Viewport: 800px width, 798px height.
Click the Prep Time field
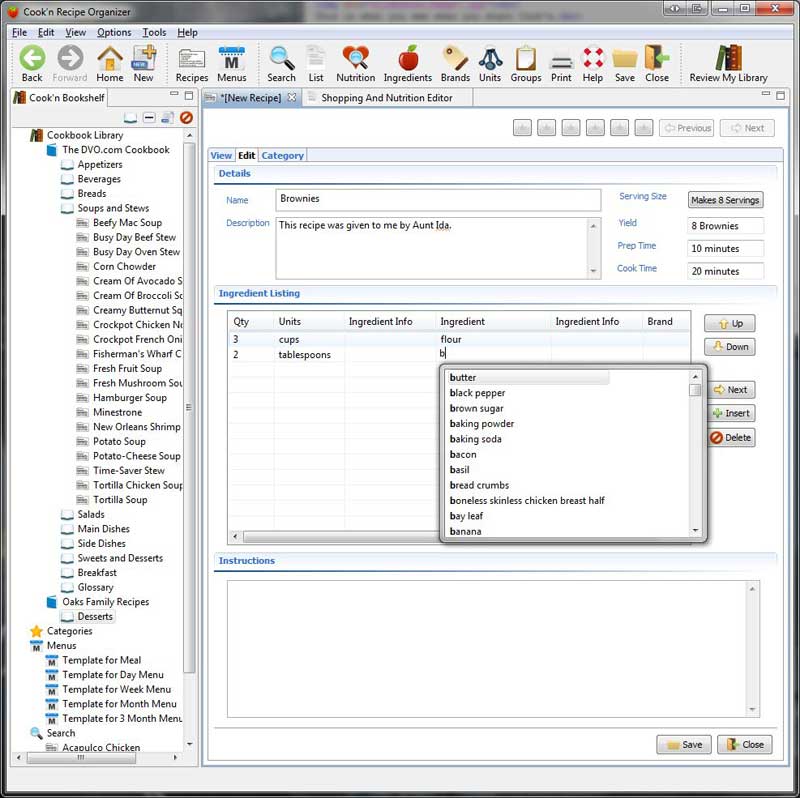pyautogui.click(x=725, y=248)
